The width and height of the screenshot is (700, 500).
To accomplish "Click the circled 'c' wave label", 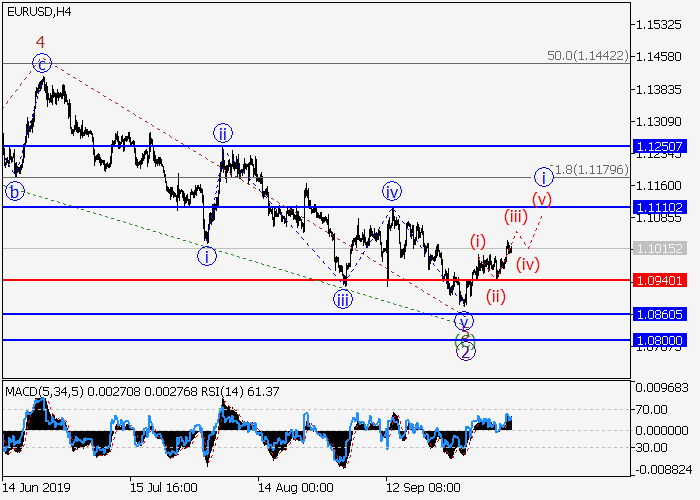I will click(x=41, y=64).
